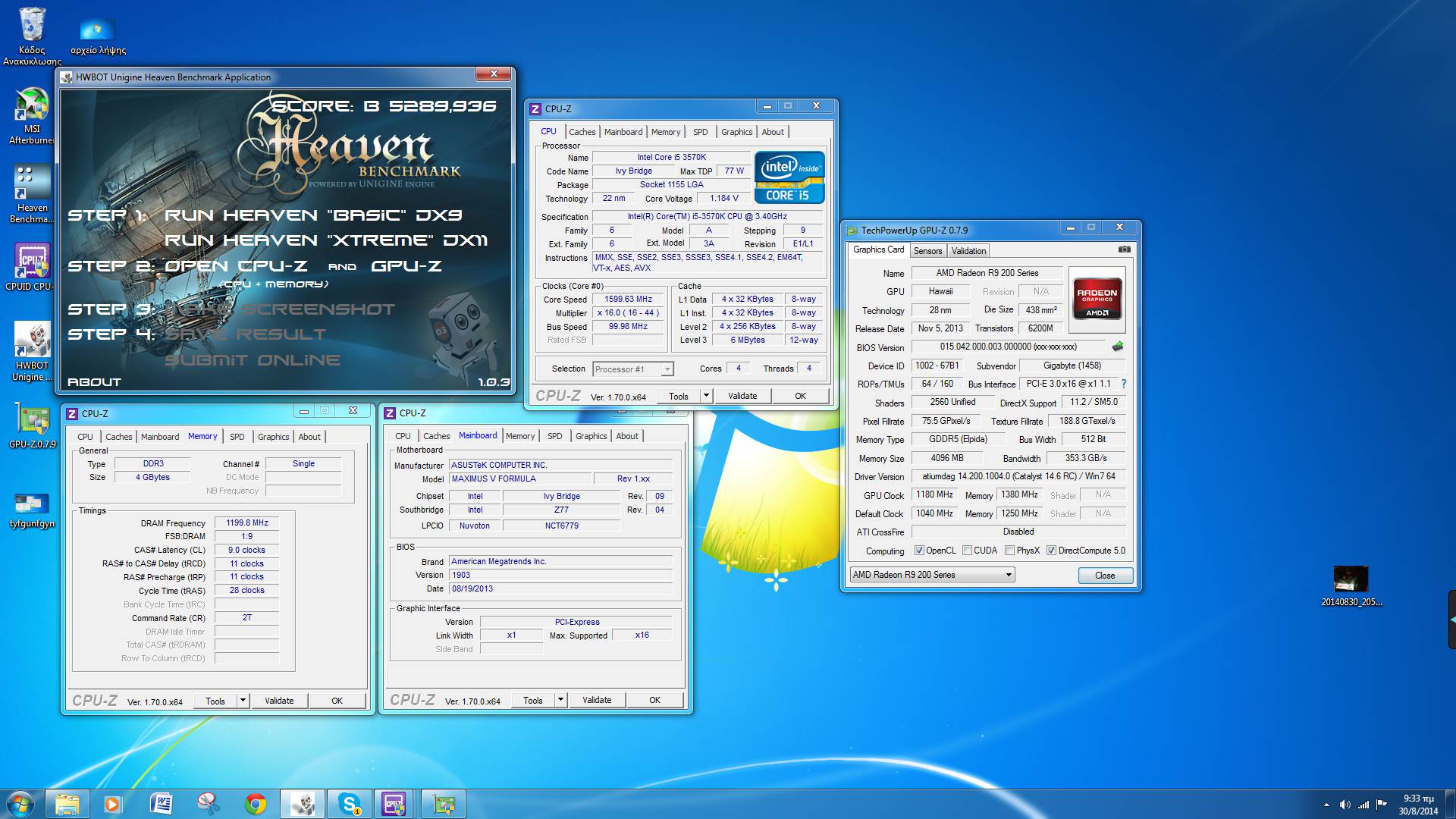This screenshot has width=1456, height=819.
Task: Click Close button in GPU-Z
Action: [x=1105, y=576]
